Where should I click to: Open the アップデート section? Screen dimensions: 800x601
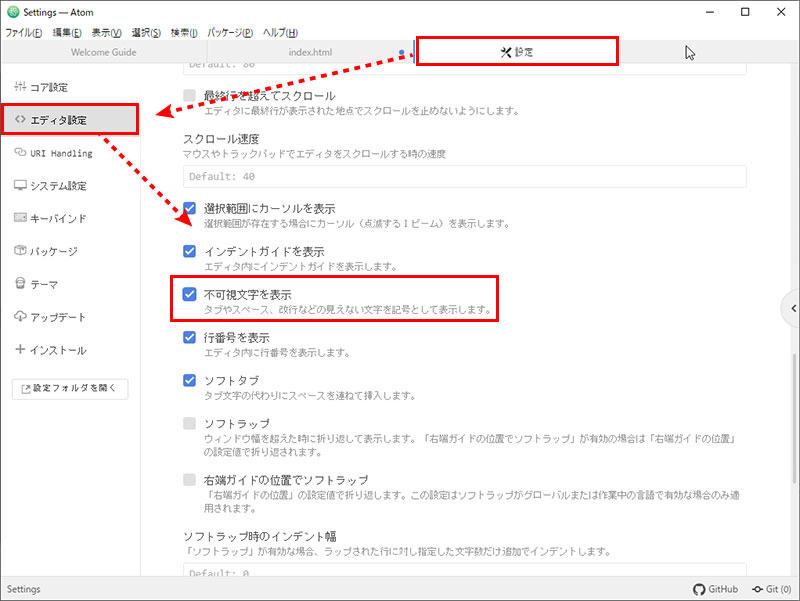click(70, 316)
